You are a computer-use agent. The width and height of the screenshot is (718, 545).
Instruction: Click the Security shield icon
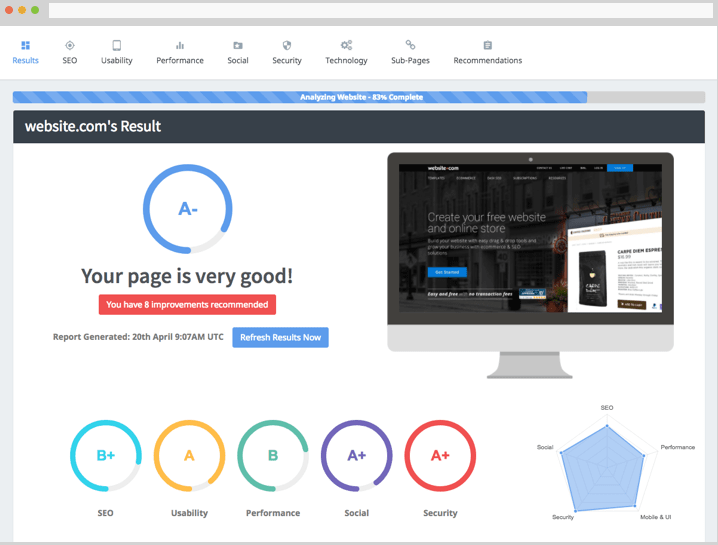(287, 45)
